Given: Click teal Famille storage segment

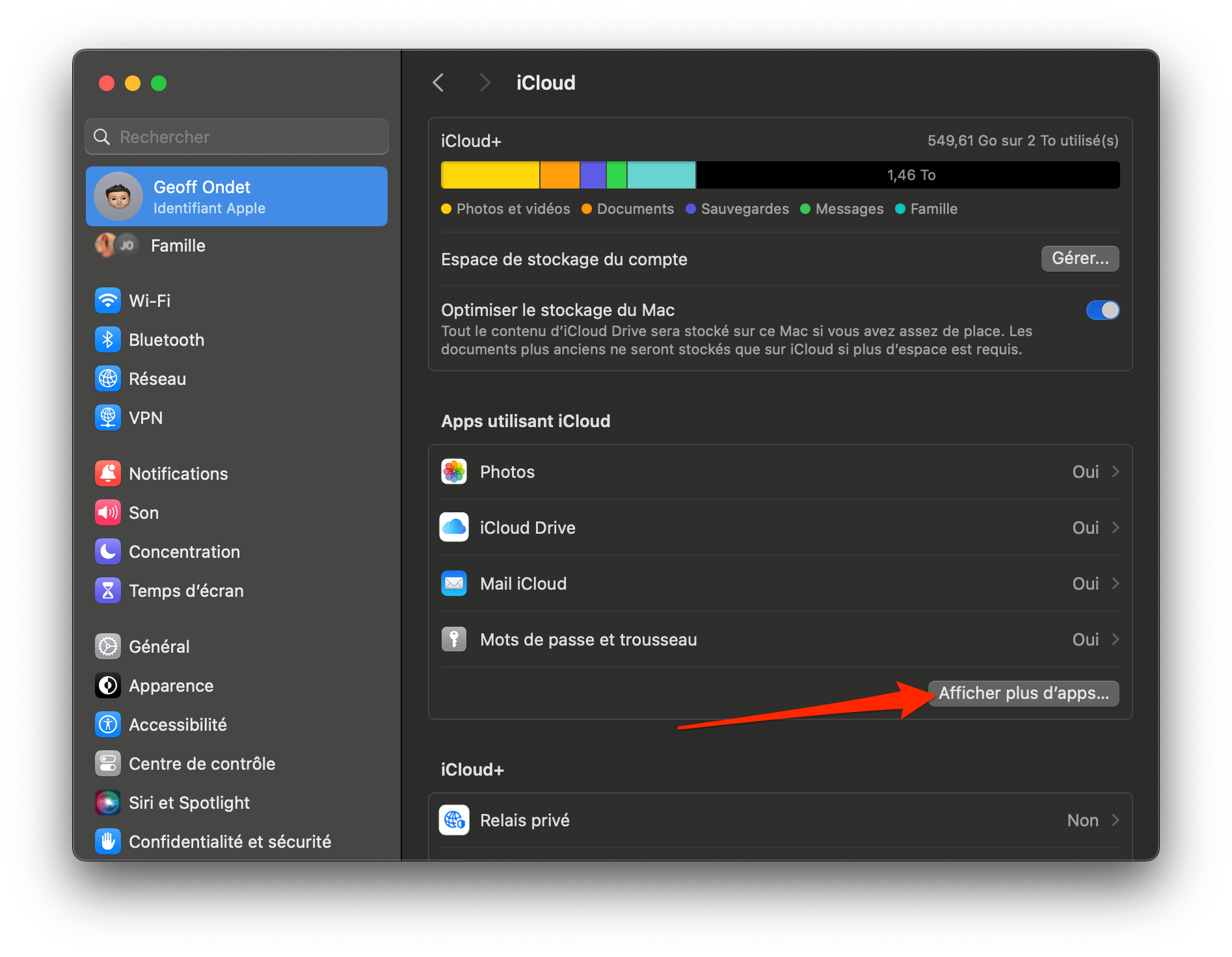Looking at the screenshot, I should pos(661,175).
